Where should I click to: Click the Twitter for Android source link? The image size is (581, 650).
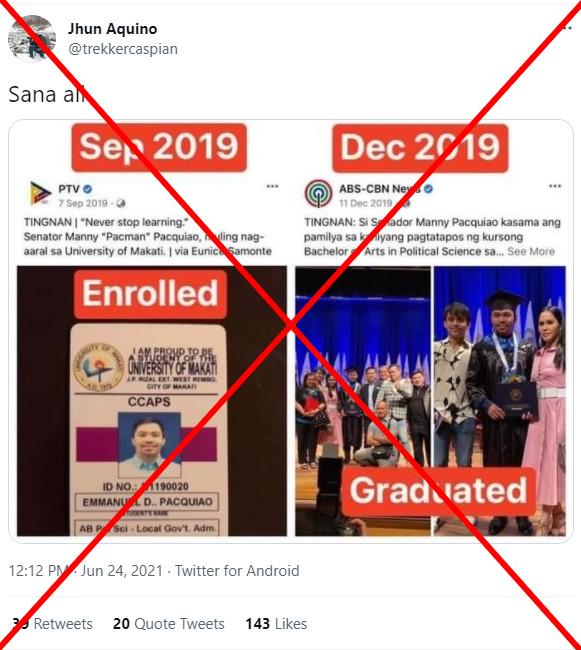pos(237,570)
